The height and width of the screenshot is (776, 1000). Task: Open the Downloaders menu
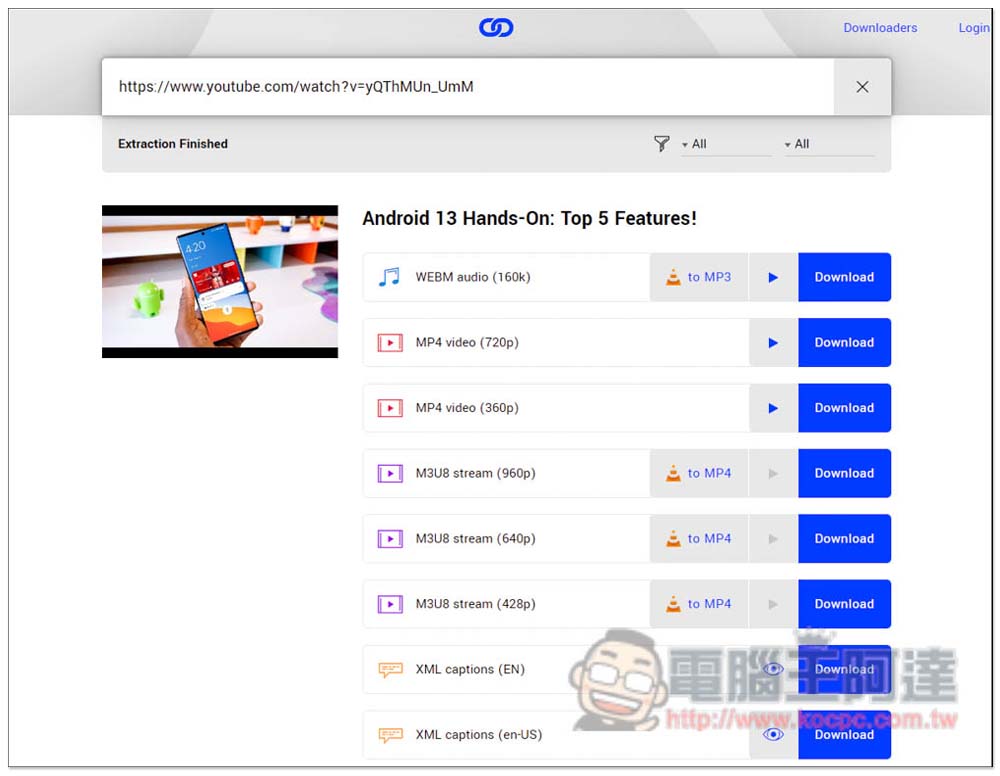pos(880,28)
